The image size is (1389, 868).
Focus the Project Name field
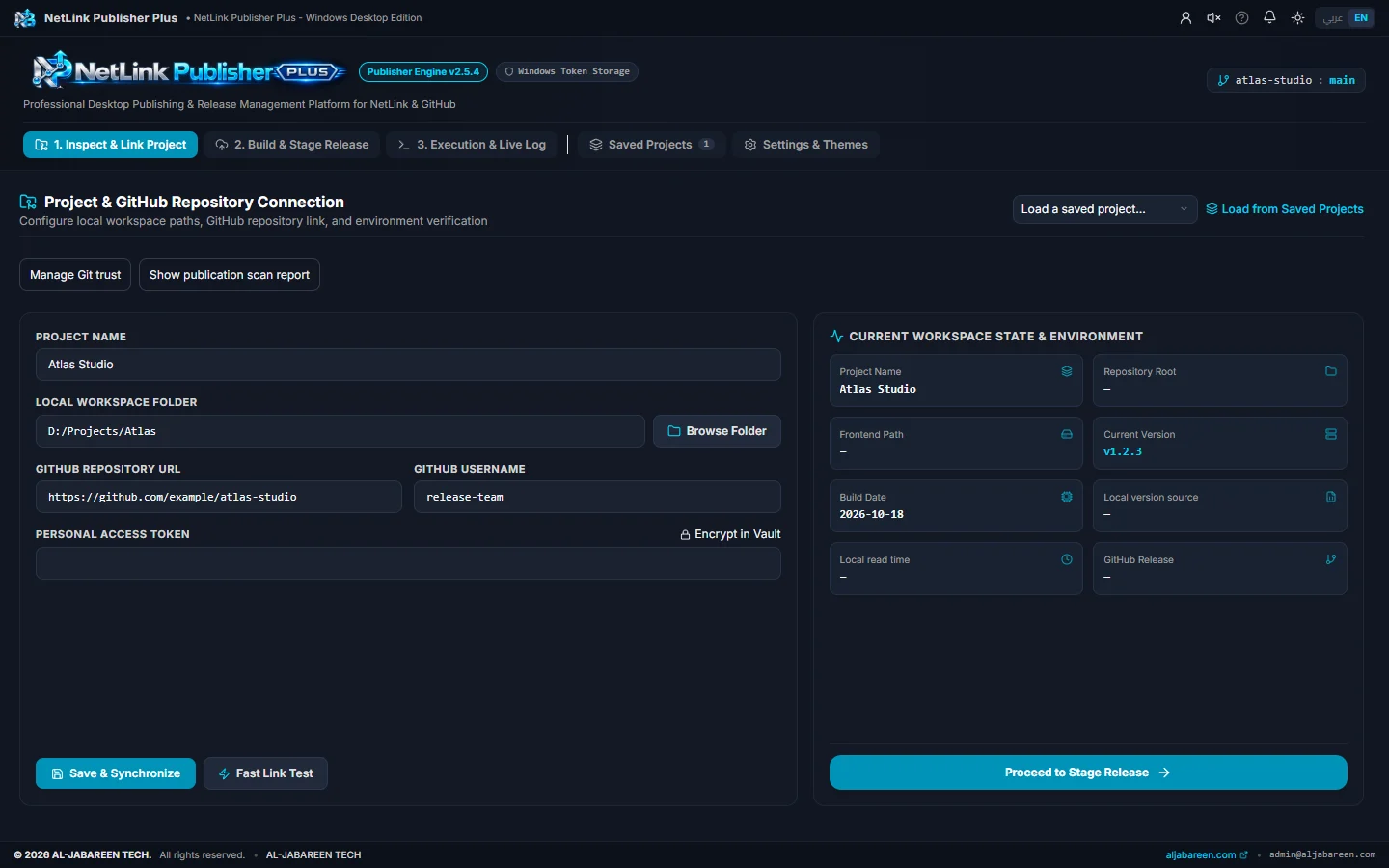click(408, 365)
